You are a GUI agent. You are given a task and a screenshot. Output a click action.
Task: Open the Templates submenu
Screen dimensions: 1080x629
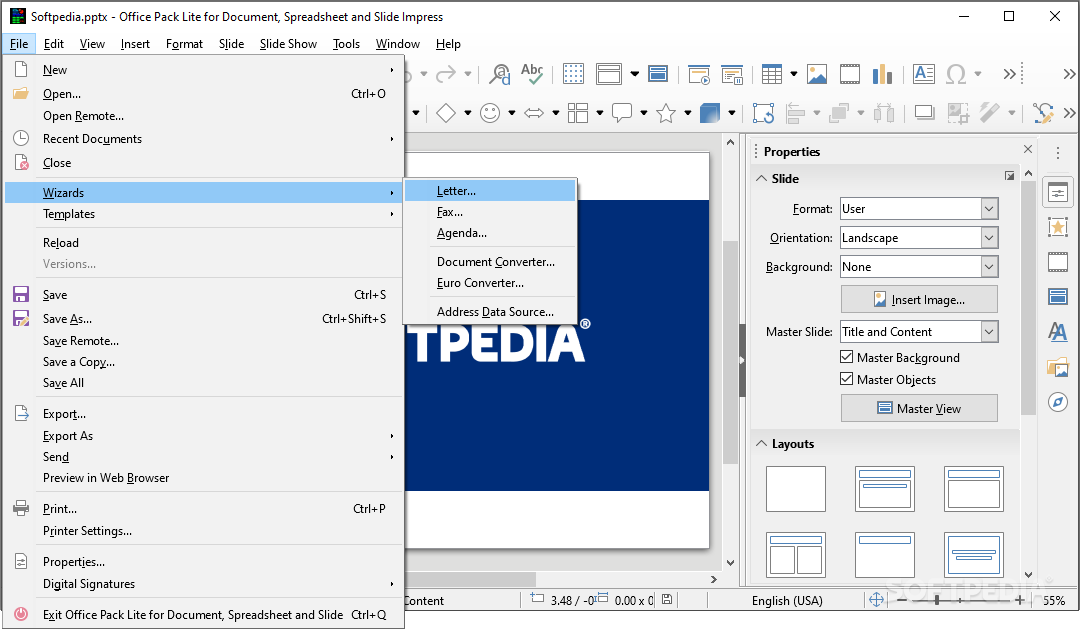point(204,214)
